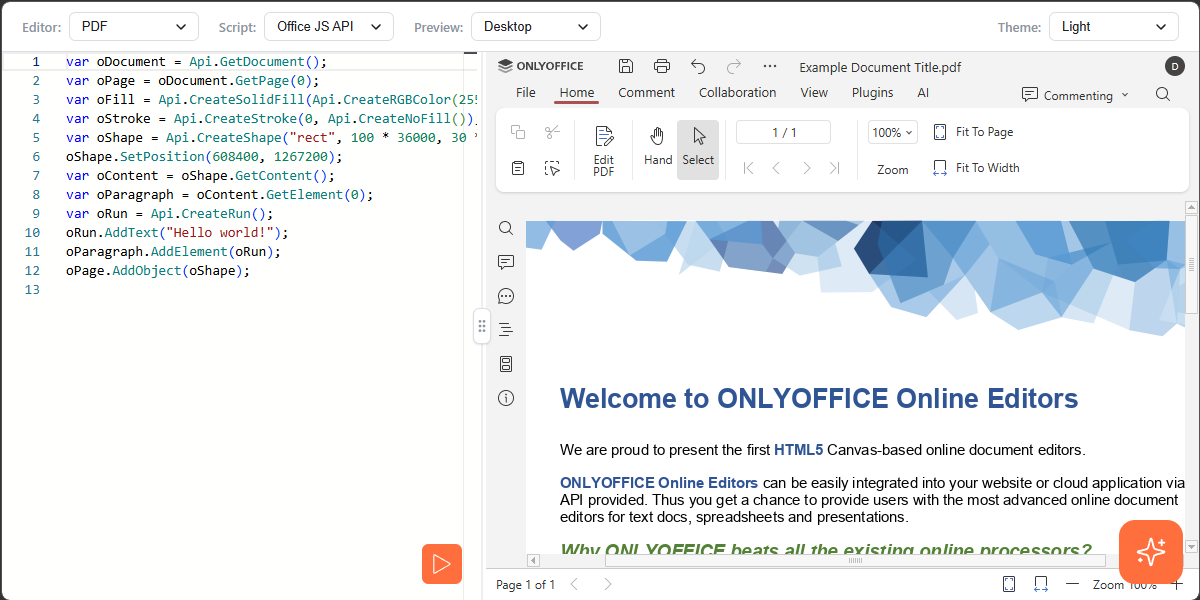Open the Chat panel in sidebar

coord(506,296)
